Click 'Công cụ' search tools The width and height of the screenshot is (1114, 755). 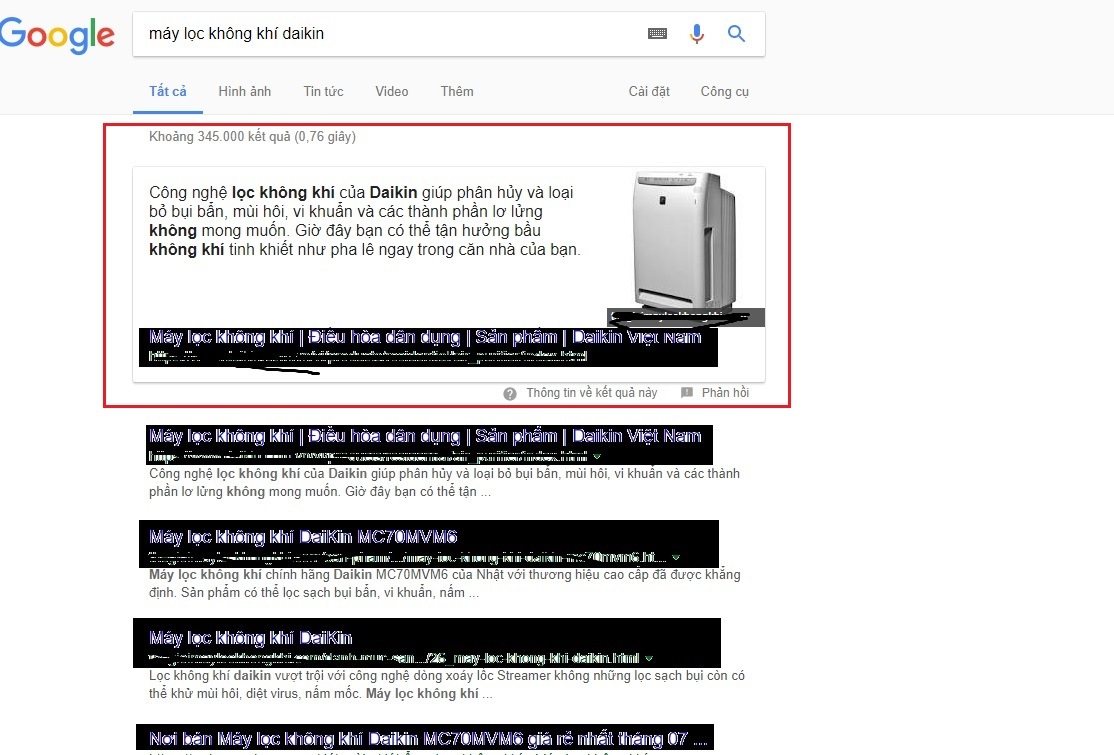(725, 92)
